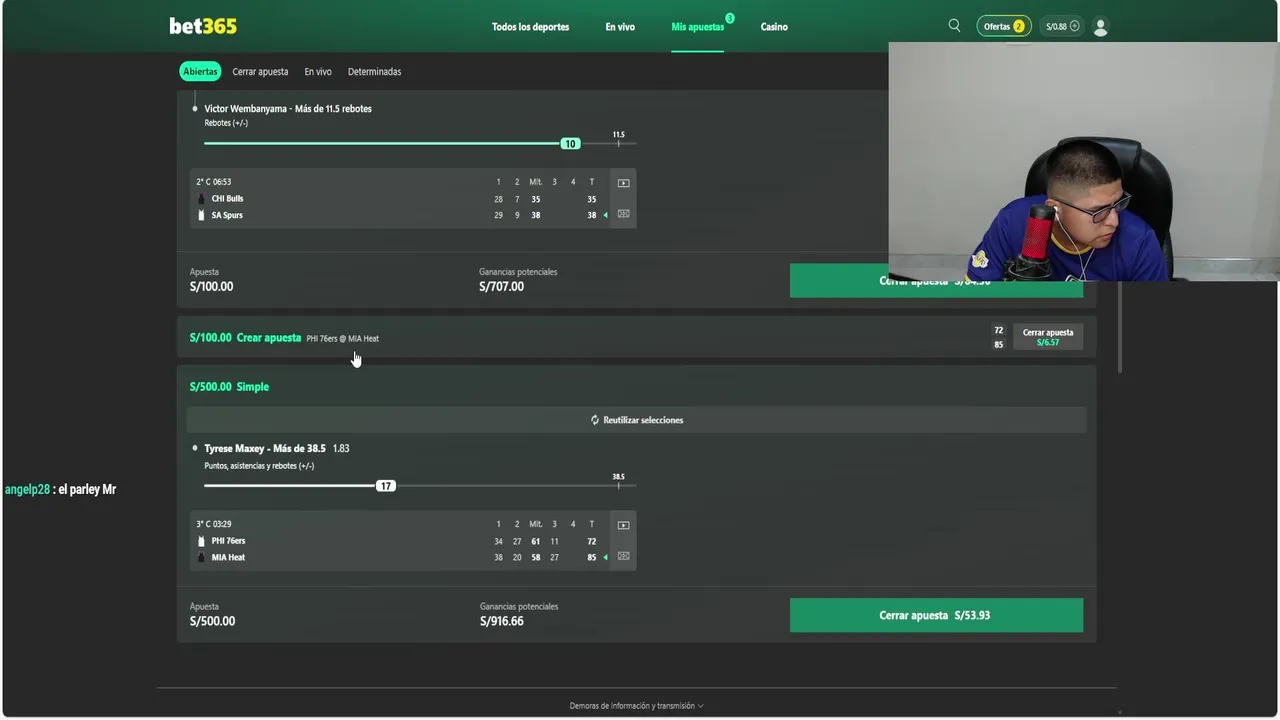Screen dimensions: 1280x720
Task: Click Cerrar apuesta S/53.93 button
Action: pos(936,615)
